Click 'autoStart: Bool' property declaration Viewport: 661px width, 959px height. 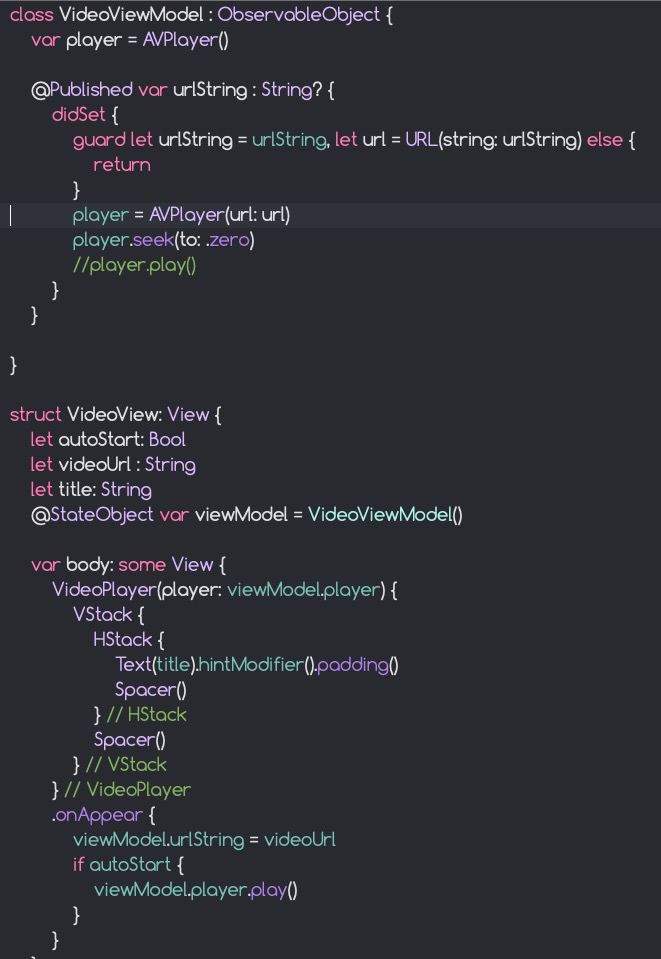pos(122,440)
